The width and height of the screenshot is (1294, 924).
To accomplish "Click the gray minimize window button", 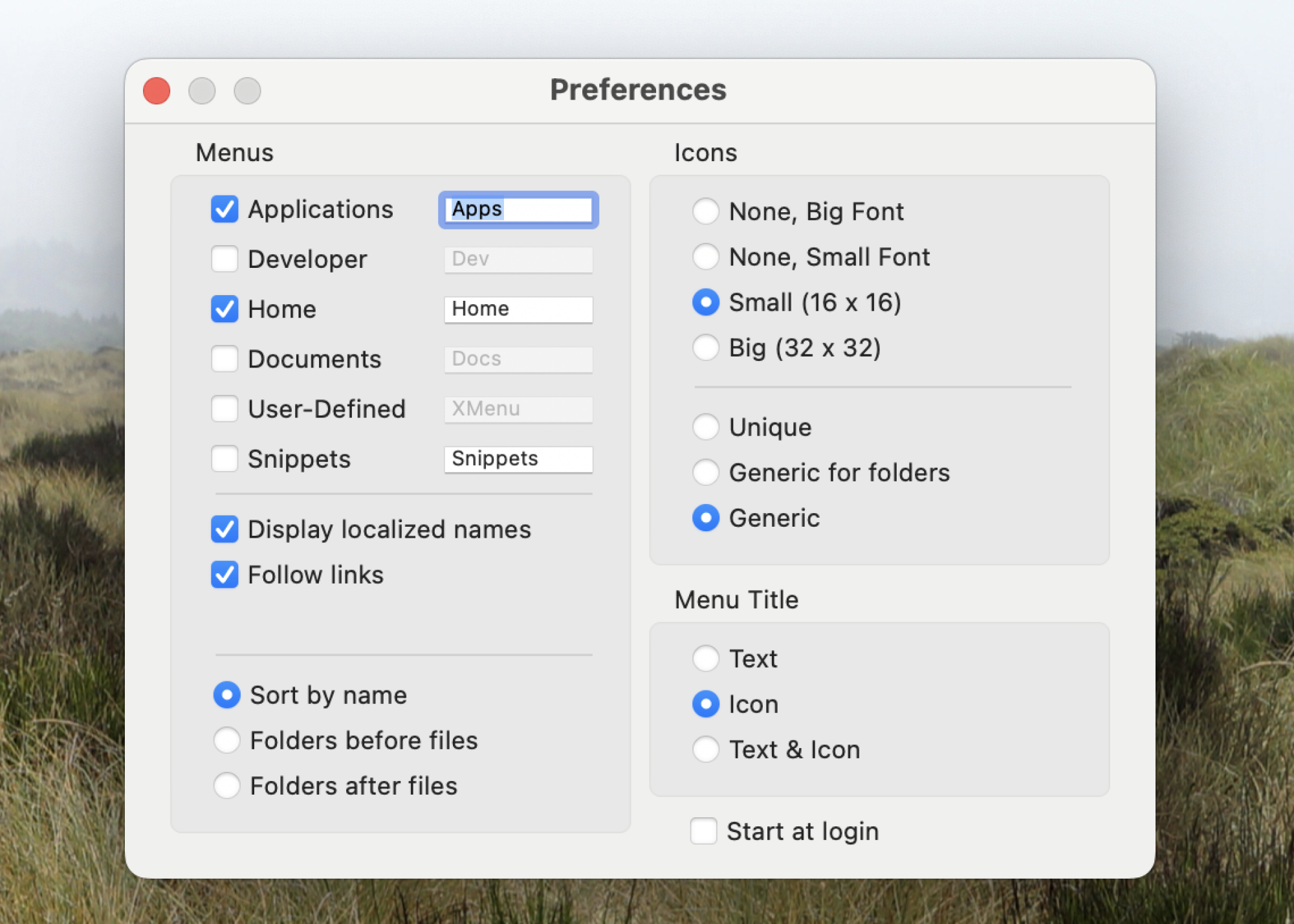I will pos(202,91).
